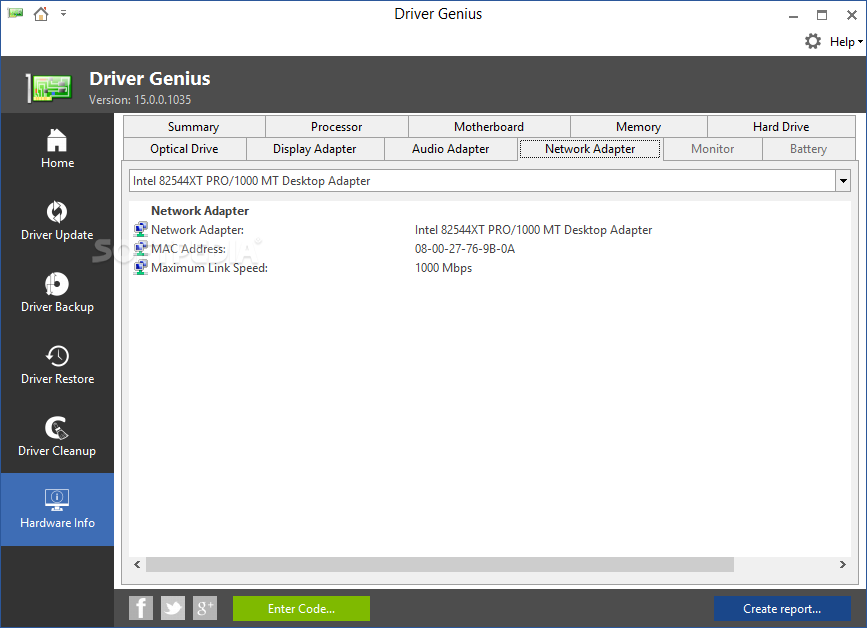Screen dimensions: 867x628
Task: Click the adapter name field Intel 82544XT
Action: pyautogui.click(x=482, y=181)
